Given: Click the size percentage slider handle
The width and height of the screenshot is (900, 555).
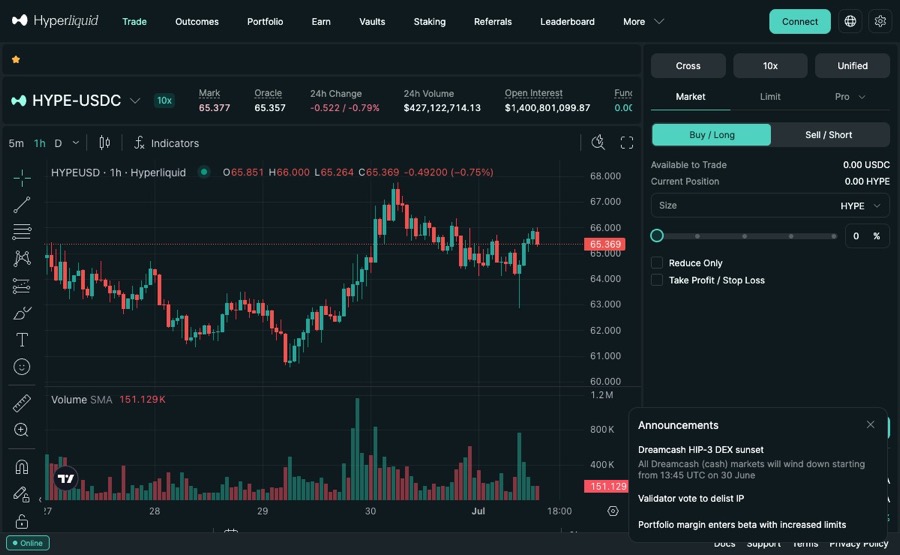Looking at the screenshot, I should (657, 236).
